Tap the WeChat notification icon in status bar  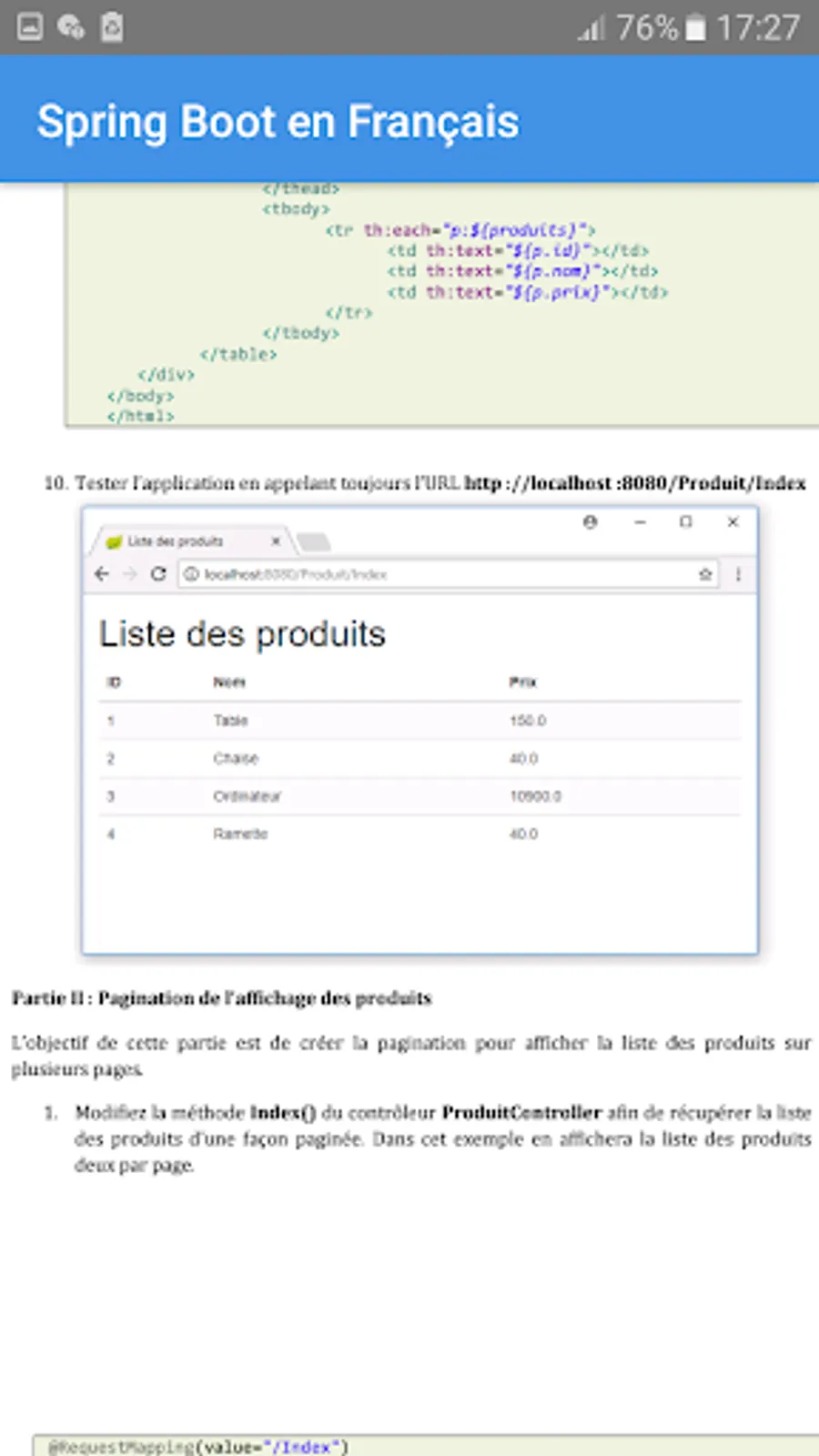click(71, 27)
